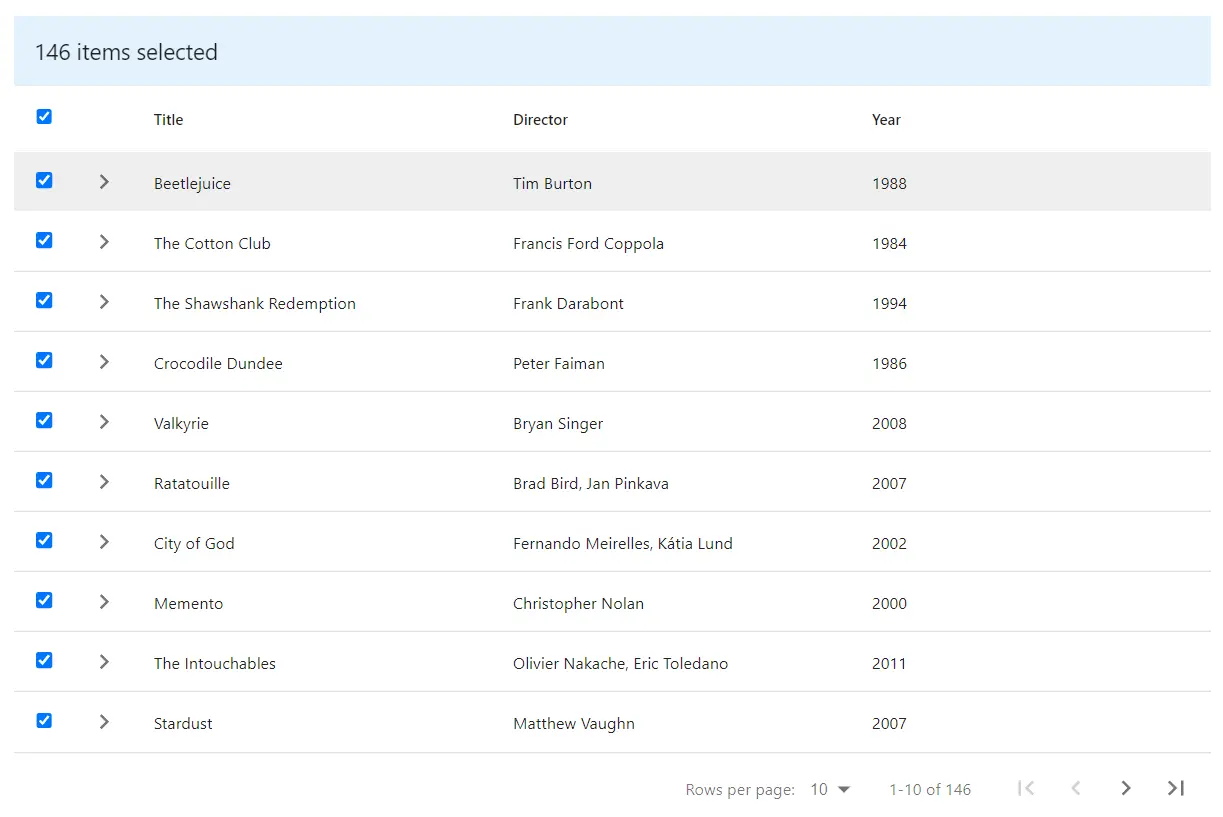
Task: Click the Memento title cell
Action: click(189, 604)
